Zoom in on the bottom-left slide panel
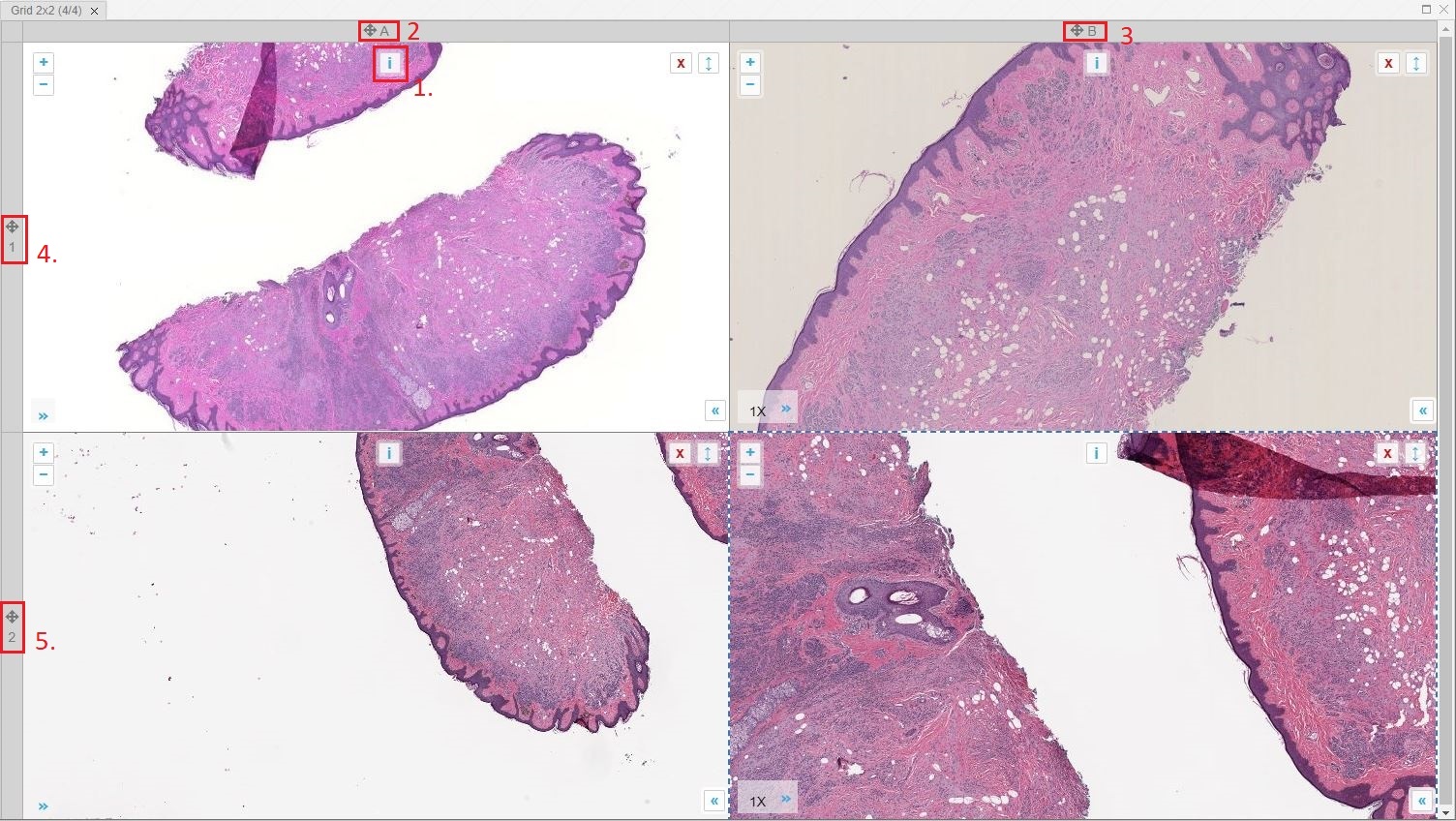Screen dimensions: 1456x821 (x=44, y=452)
